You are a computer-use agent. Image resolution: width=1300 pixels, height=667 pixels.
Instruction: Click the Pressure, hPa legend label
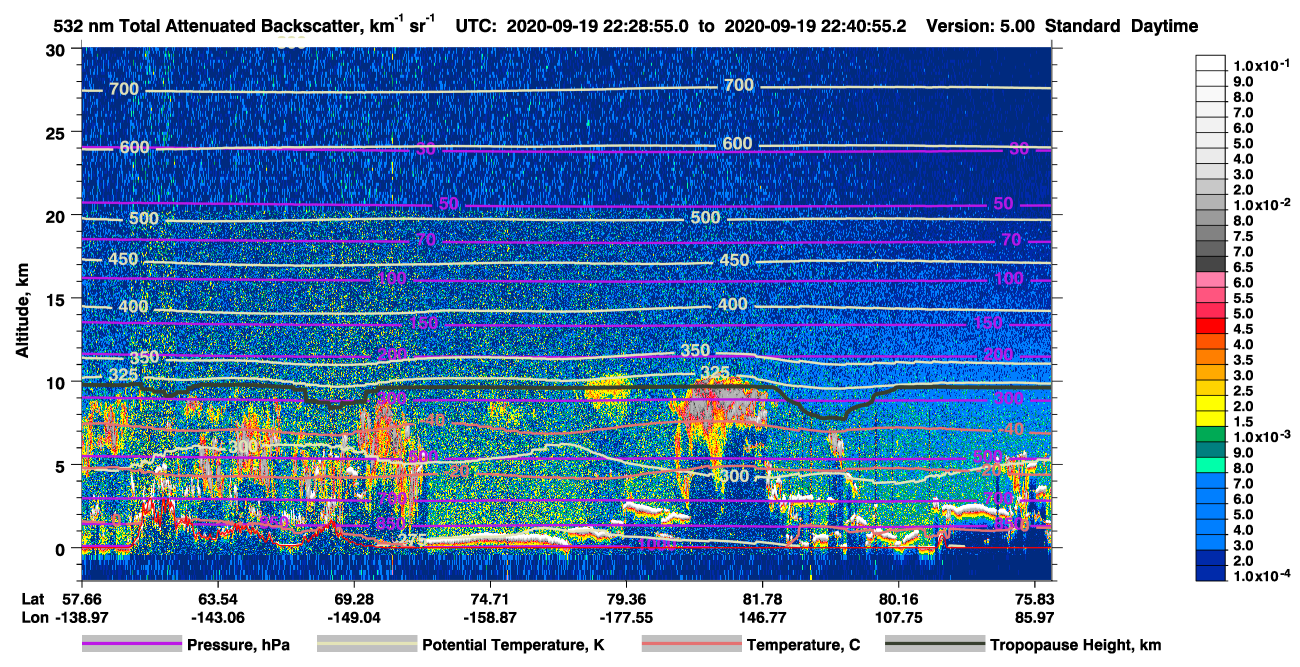tap(239, 645)
